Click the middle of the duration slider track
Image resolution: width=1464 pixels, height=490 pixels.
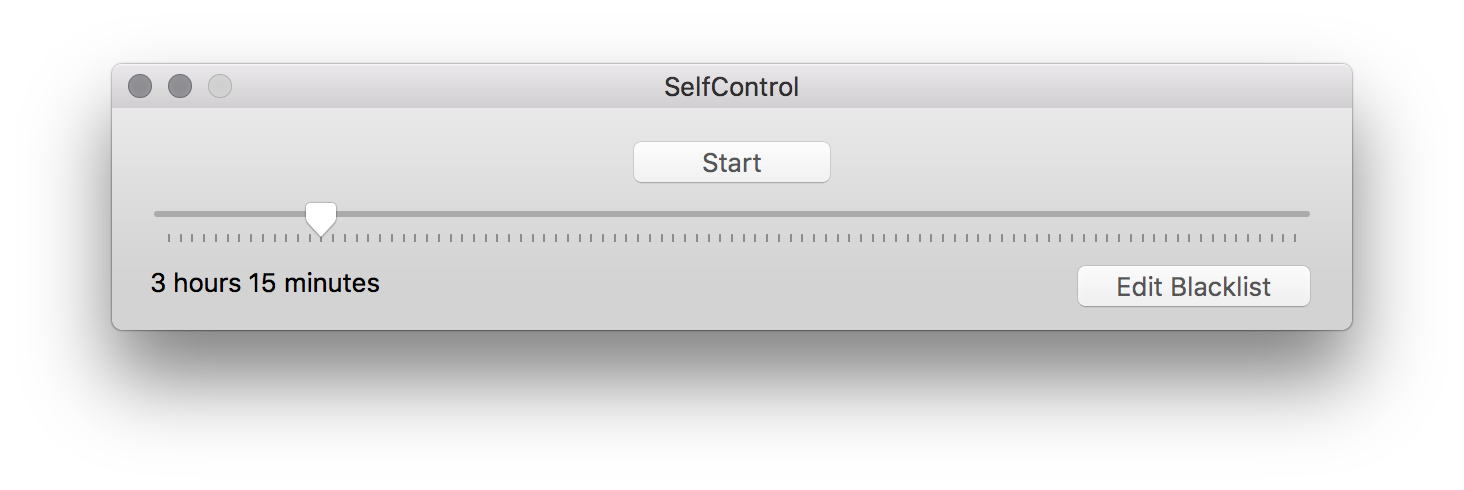coord(732,214)
